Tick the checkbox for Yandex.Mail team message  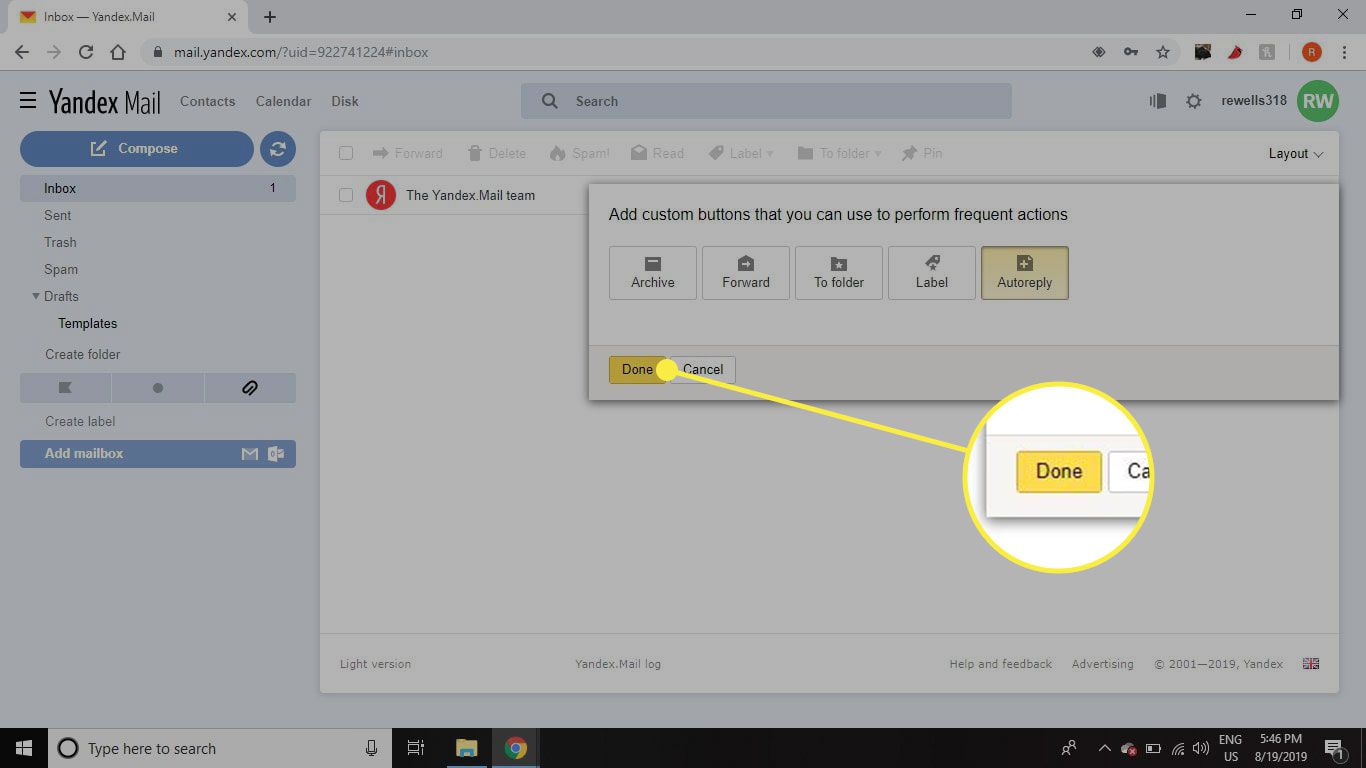346,195
